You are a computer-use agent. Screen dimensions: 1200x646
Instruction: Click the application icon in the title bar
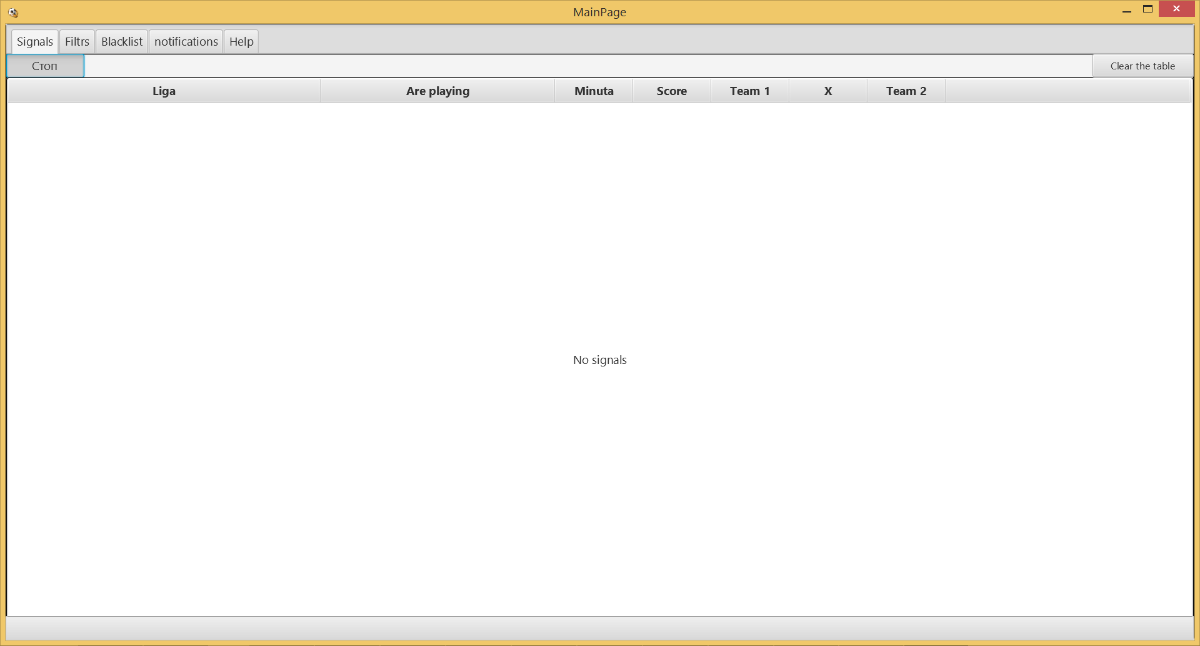[x=13, y=12]
